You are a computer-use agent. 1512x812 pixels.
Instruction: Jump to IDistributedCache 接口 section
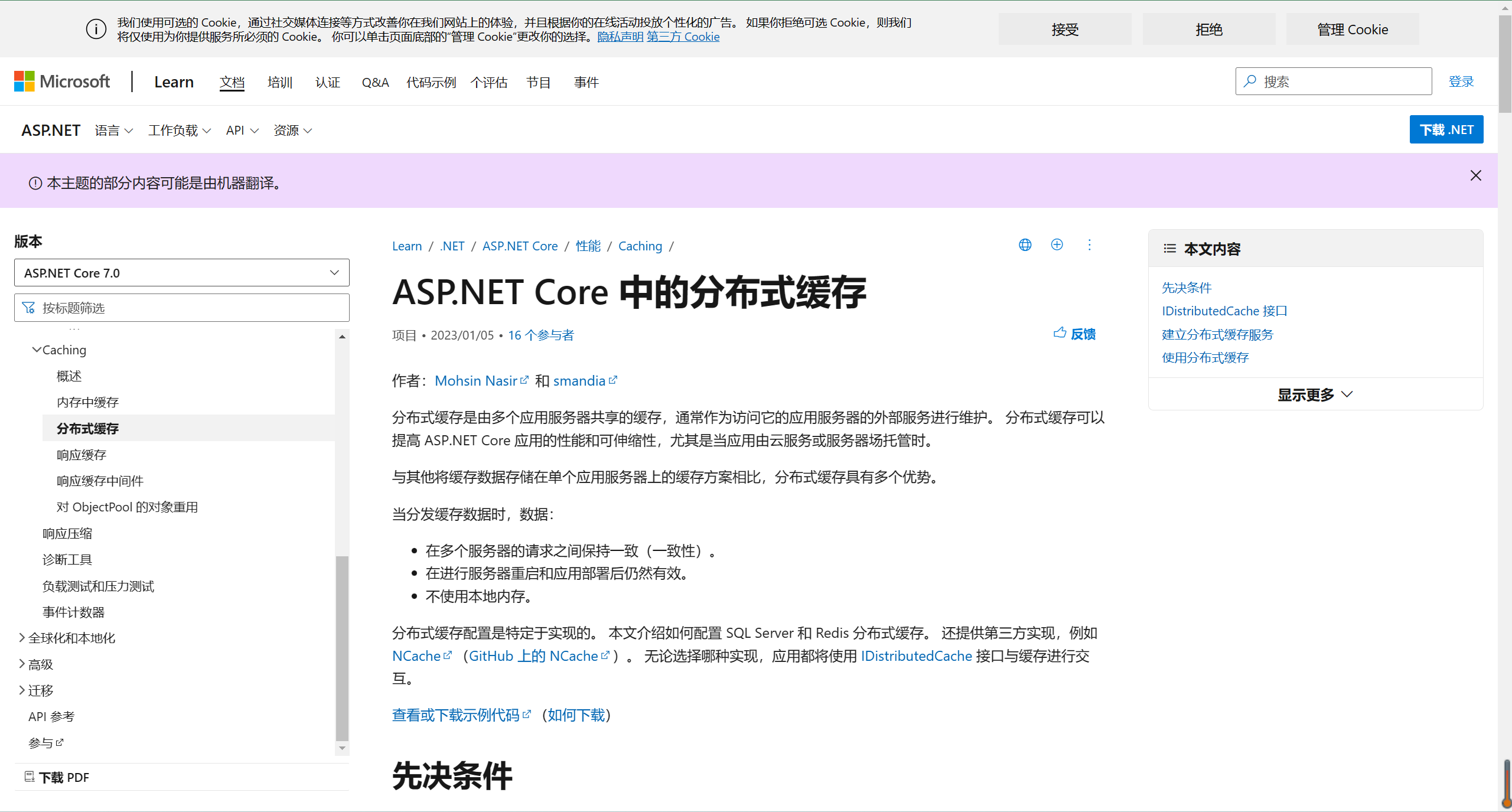[x=1224, y=311]
